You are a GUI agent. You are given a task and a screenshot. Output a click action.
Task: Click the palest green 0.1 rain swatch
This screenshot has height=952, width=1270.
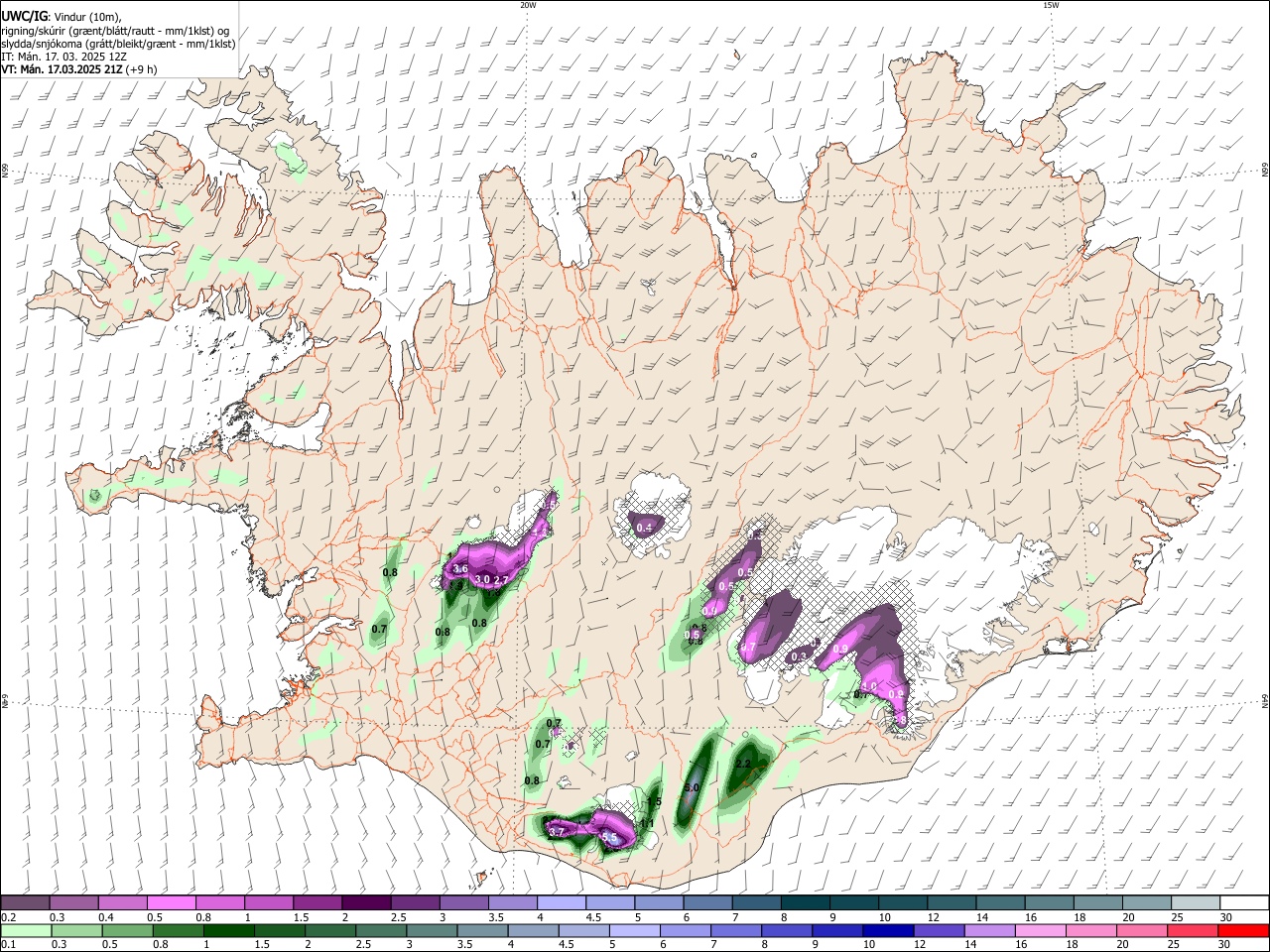click(x=26, y=930)
